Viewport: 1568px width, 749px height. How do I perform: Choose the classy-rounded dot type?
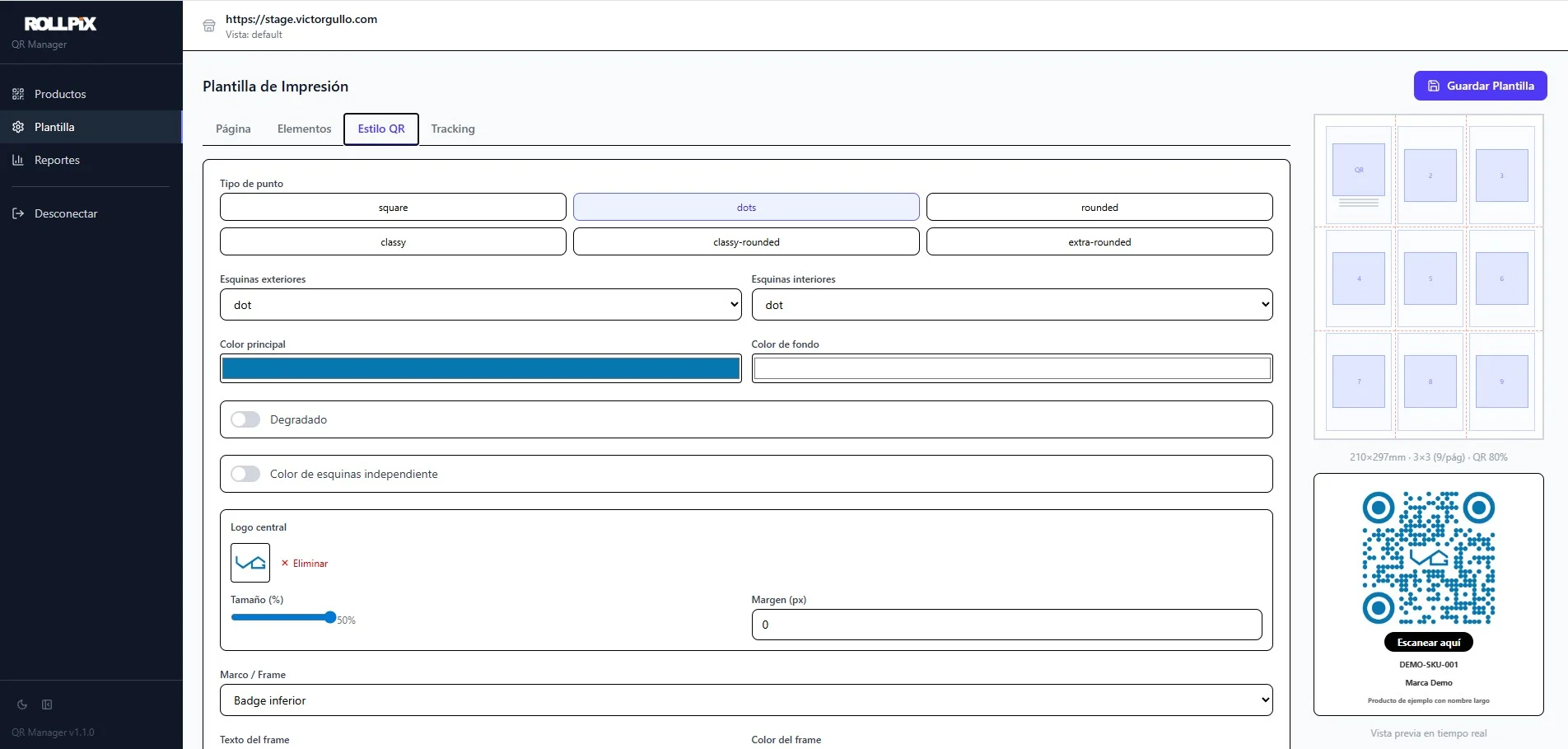pos(746,241)
